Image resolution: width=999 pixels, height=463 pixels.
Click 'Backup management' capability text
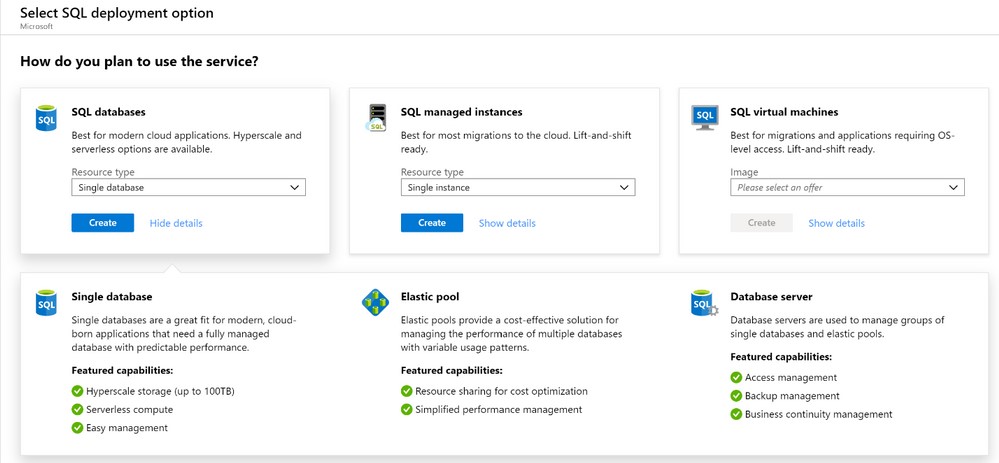[792, 396]
